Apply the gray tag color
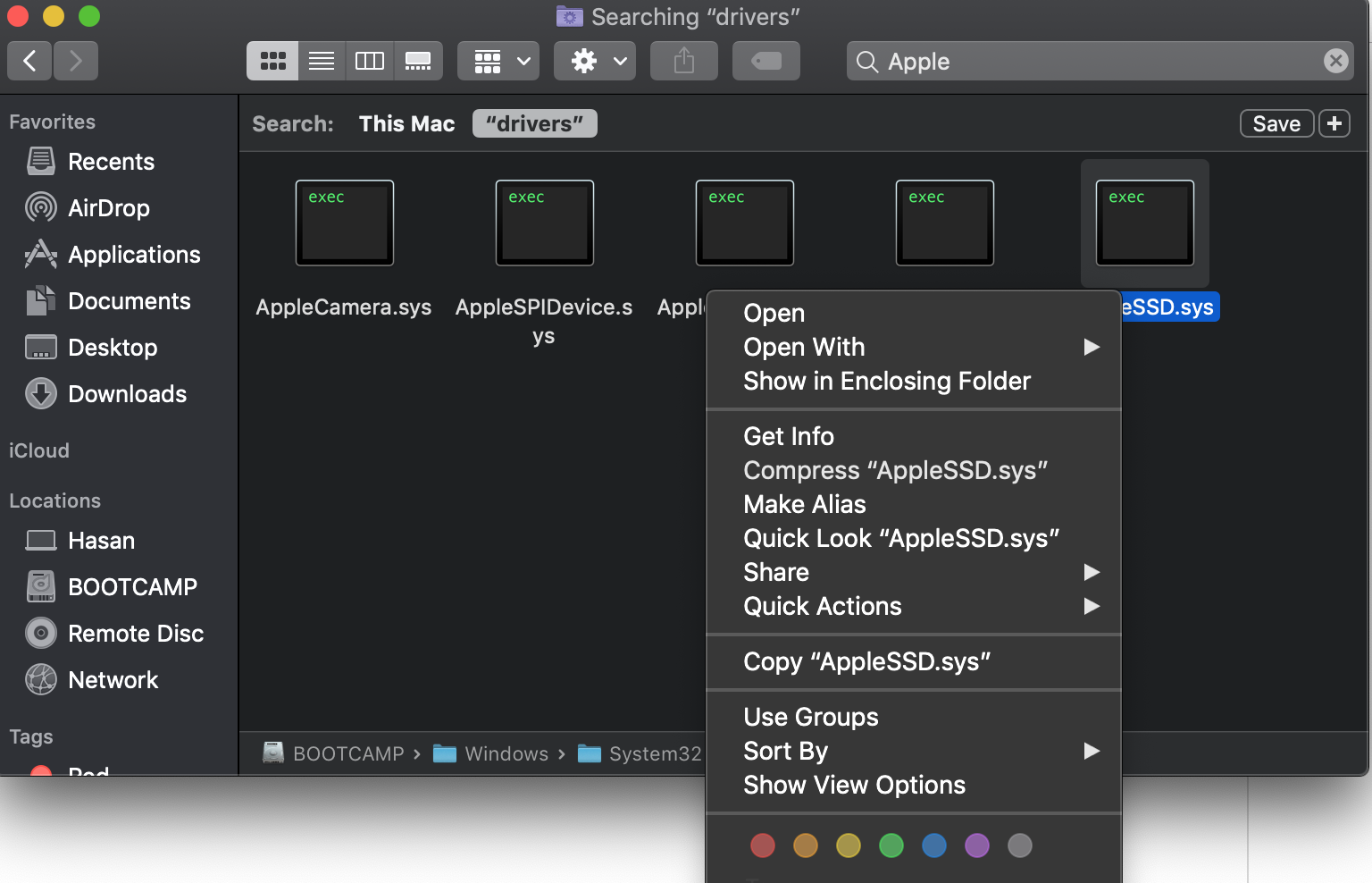 1020,845
